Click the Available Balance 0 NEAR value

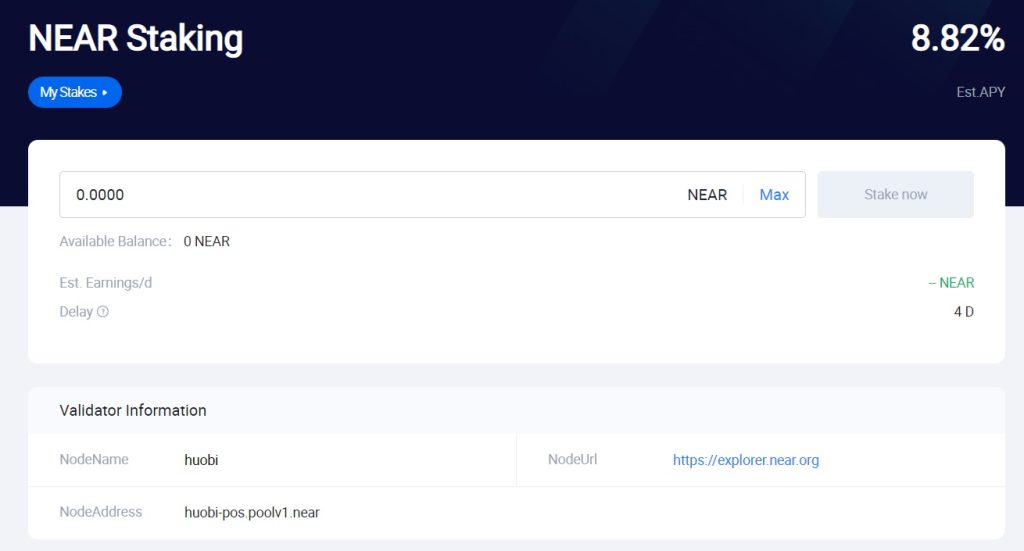click(206, 241)
